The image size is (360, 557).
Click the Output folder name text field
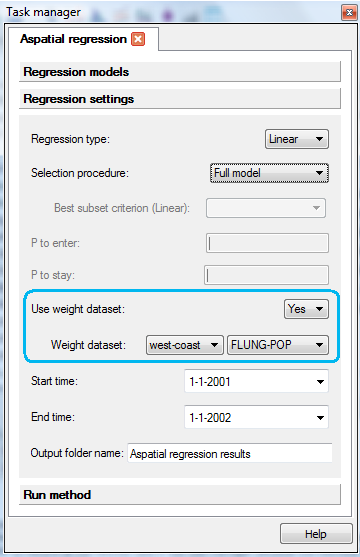click(x=230, y=453)
